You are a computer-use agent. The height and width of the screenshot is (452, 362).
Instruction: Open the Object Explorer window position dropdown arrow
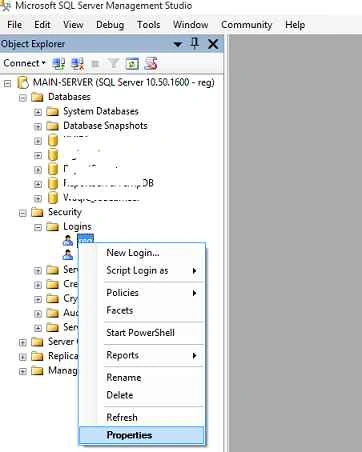click(x=178, y=44)
